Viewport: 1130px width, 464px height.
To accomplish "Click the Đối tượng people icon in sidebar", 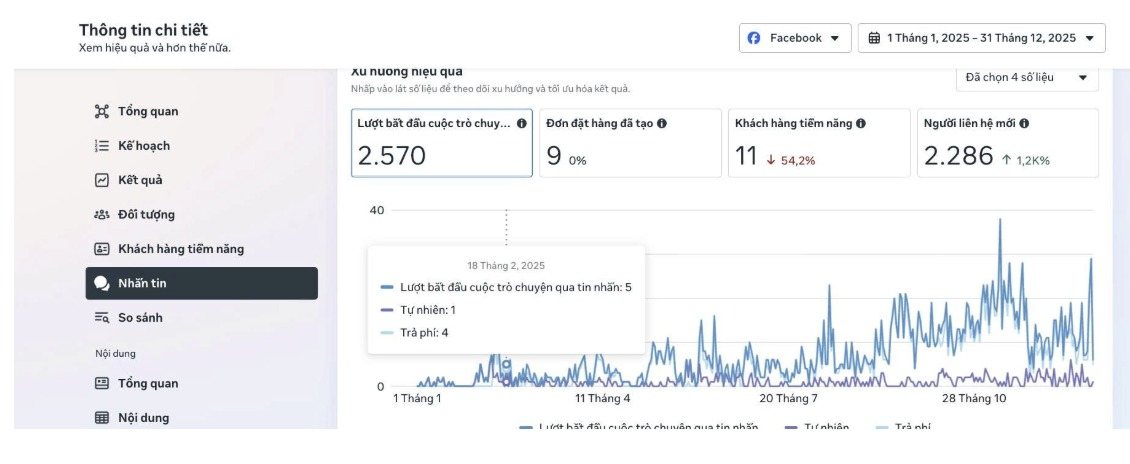I will pyautogui.click(x=102, y=215).
